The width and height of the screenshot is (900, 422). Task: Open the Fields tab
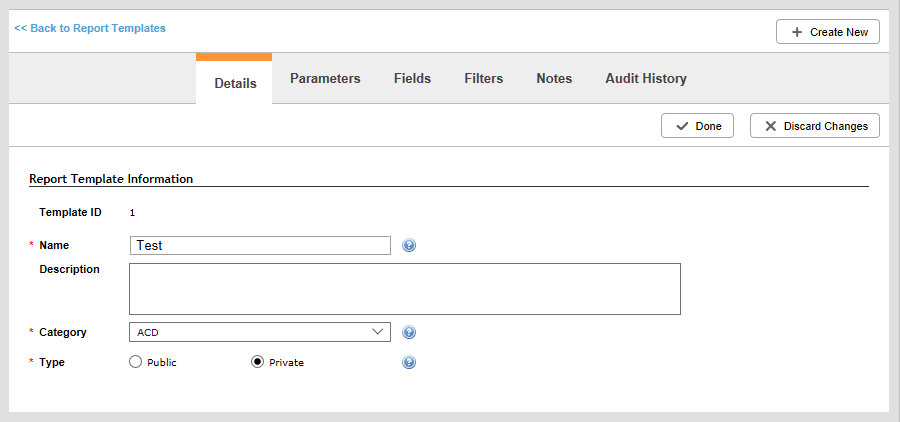coord(412,79)
